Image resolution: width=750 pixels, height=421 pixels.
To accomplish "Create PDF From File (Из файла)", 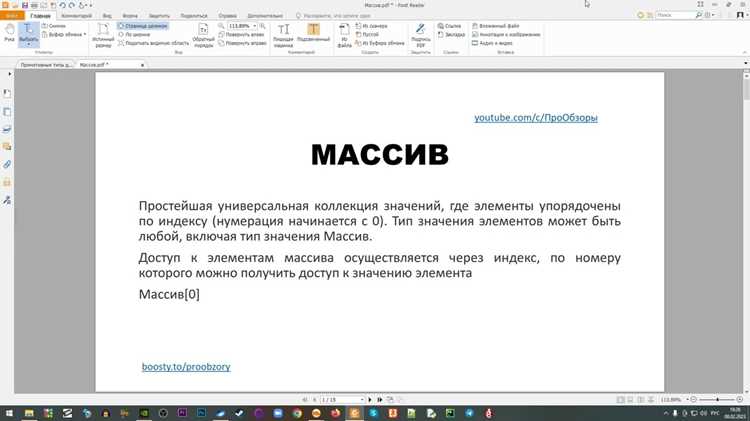I will pos(344,35).
